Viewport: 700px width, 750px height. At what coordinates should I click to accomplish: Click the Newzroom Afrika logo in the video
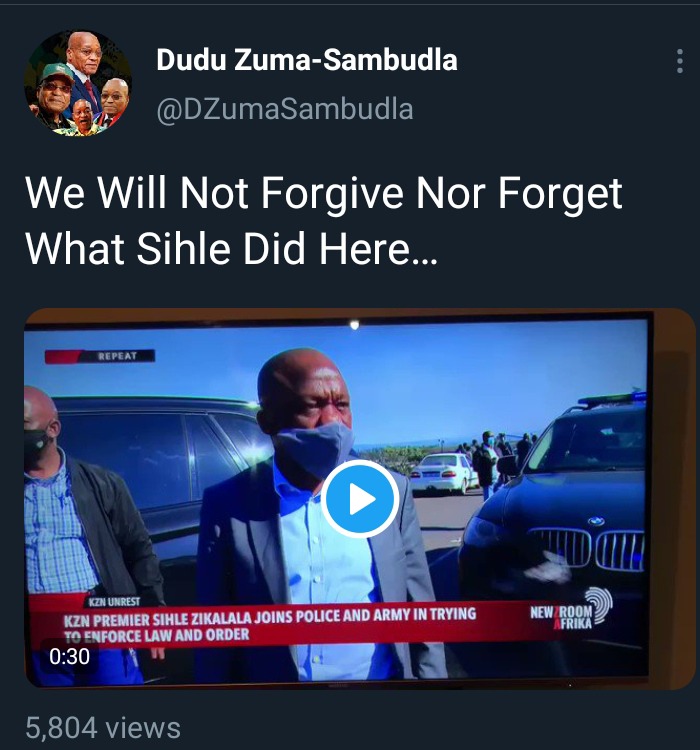click(571, 609)
